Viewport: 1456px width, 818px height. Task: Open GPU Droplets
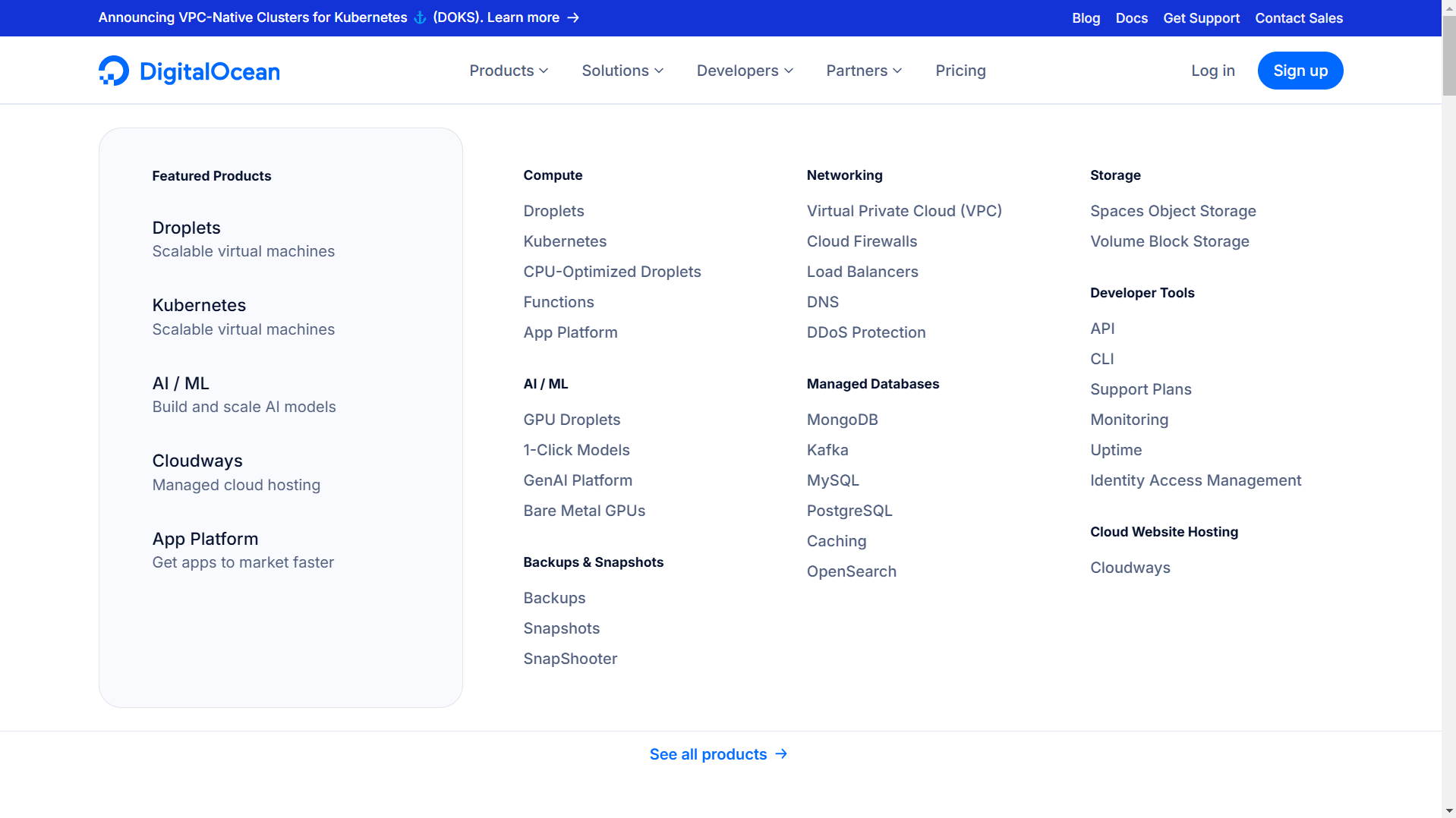[x=572, y=420]
